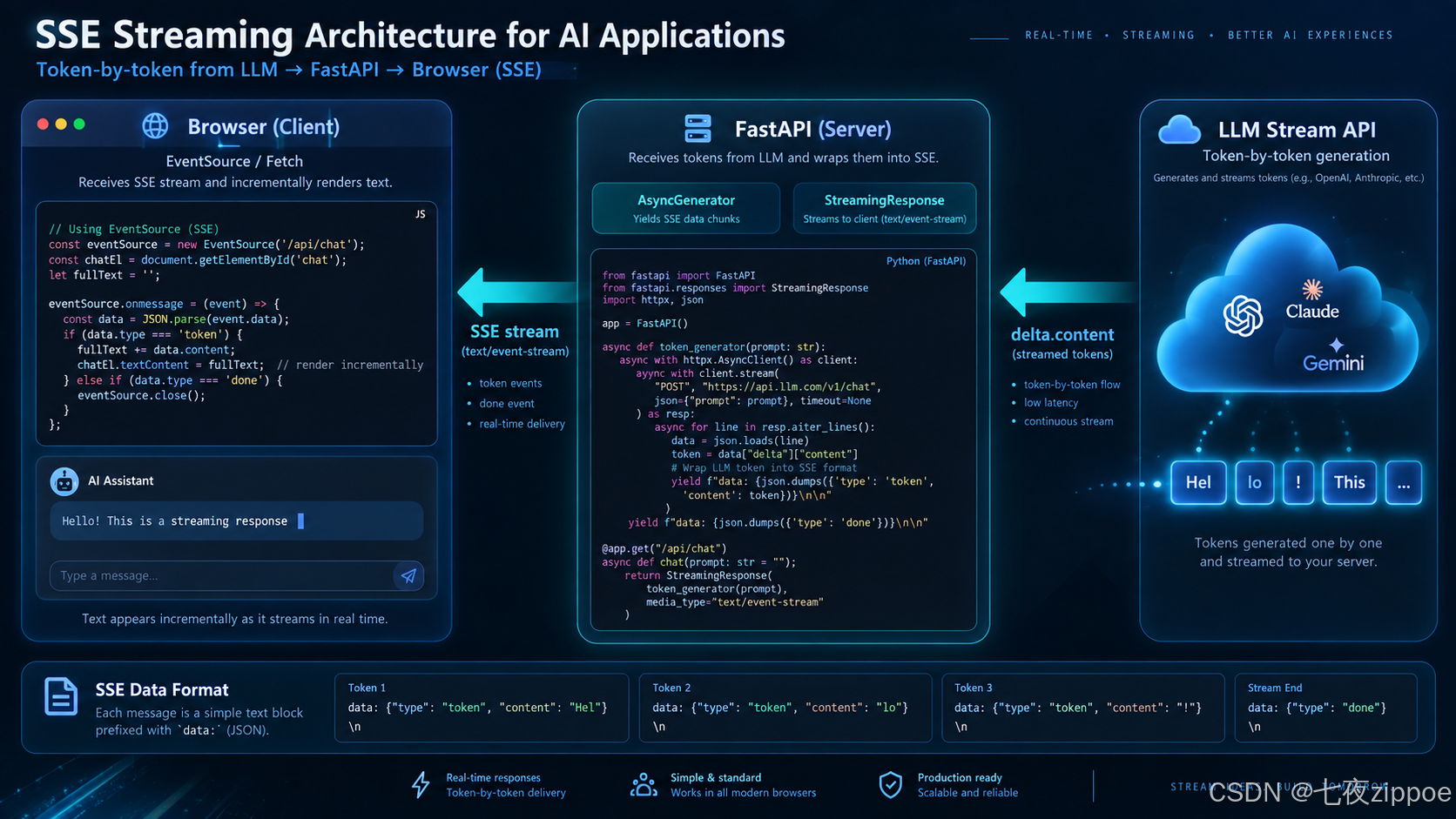
Task: Click the StreamingResponse box
Action: [x=885, y=208]
